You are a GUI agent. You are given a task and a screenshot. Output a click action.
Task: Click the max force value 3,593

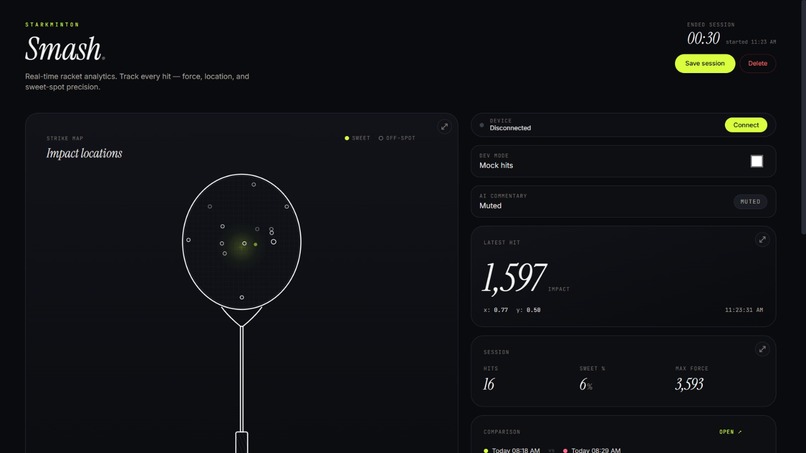689,384
